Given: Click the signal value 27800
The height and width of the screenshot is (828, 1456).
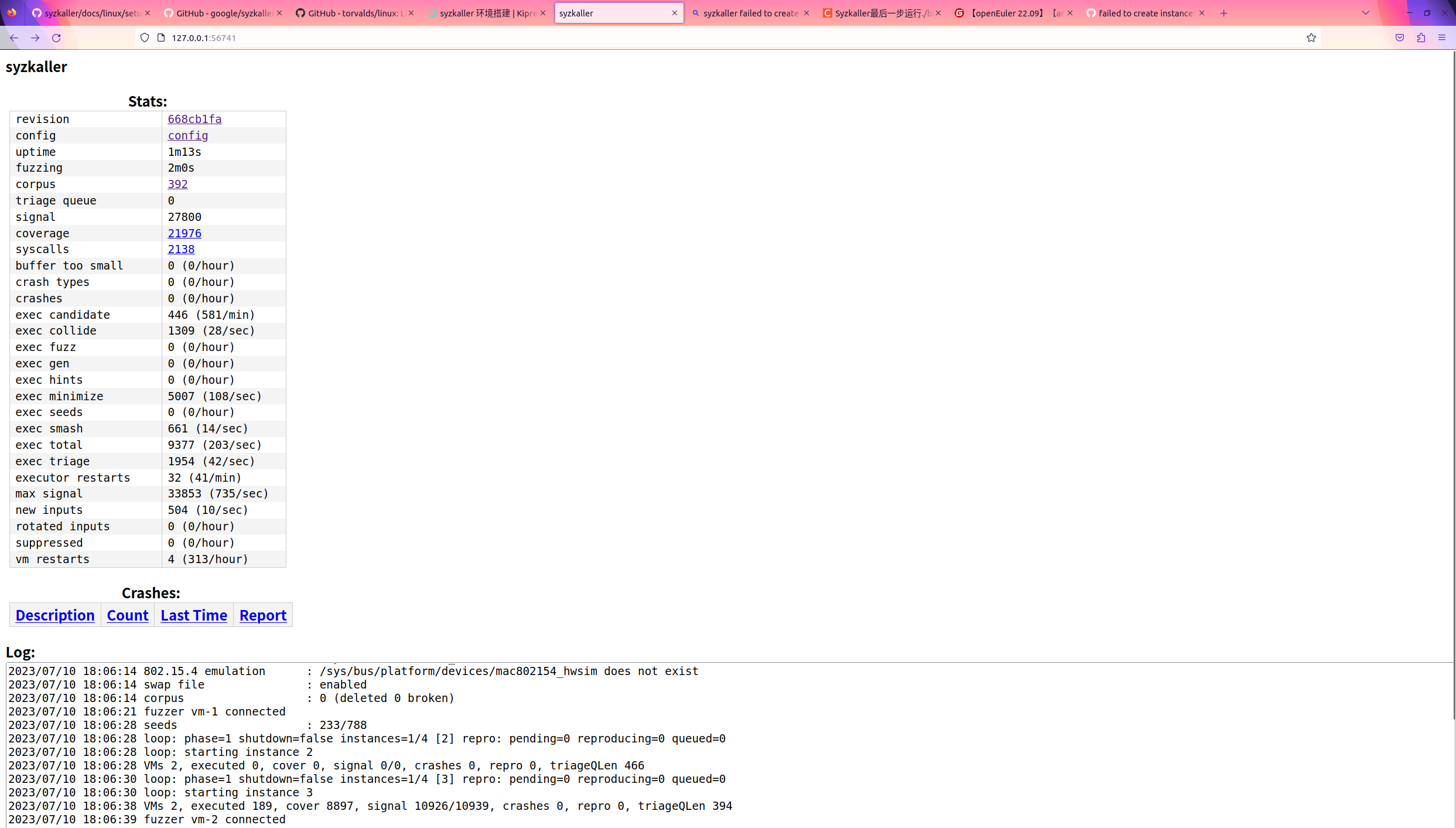Looking at the screenshot, I should coord(184,217).
